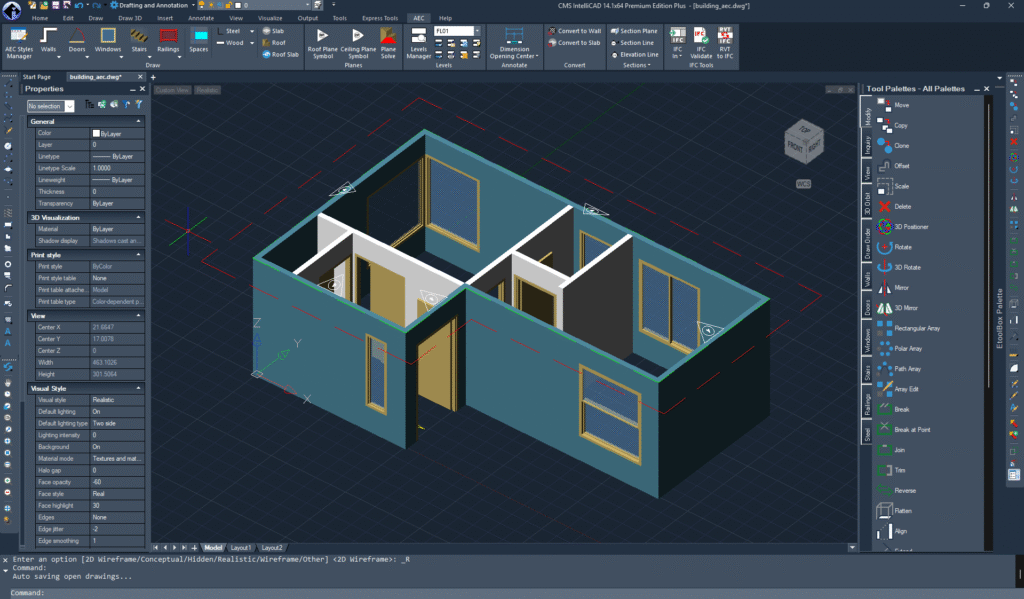Open the Levels Manager
1024x599 pixels.
(x=418, y=40)
